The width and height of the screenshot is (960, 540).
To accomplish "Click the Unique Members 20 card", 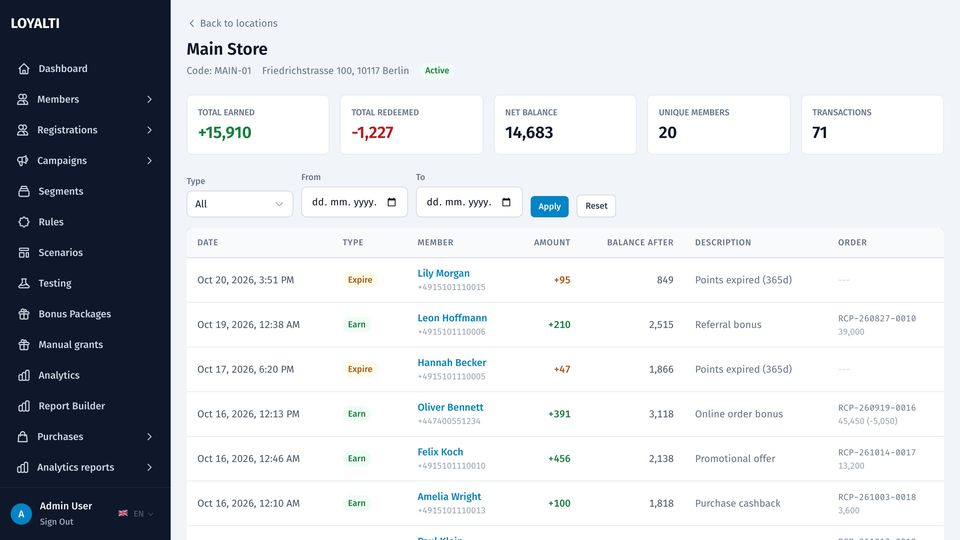I will [719, 124].
